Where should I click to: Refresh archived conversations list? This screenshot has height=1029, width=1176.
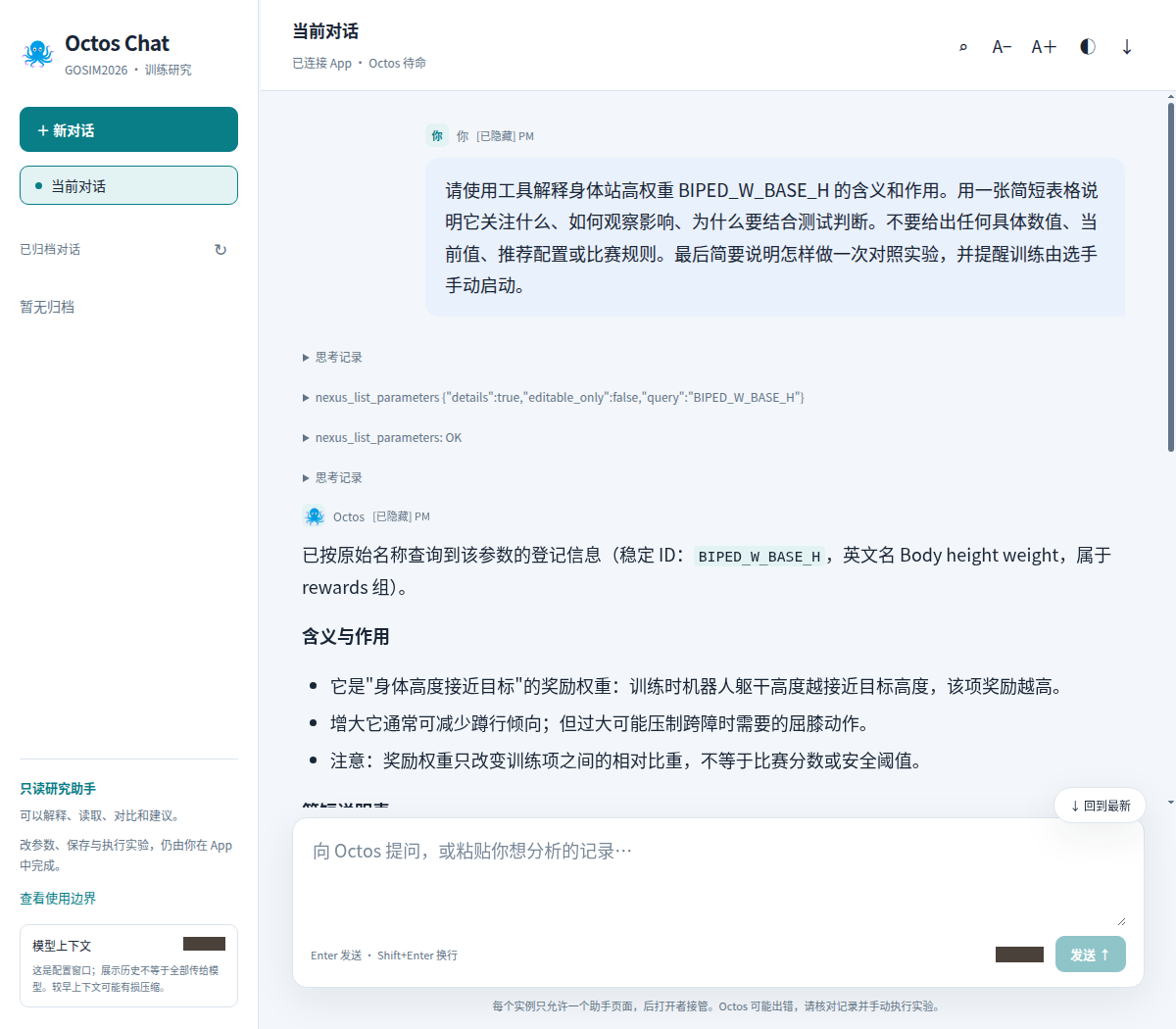220,250
